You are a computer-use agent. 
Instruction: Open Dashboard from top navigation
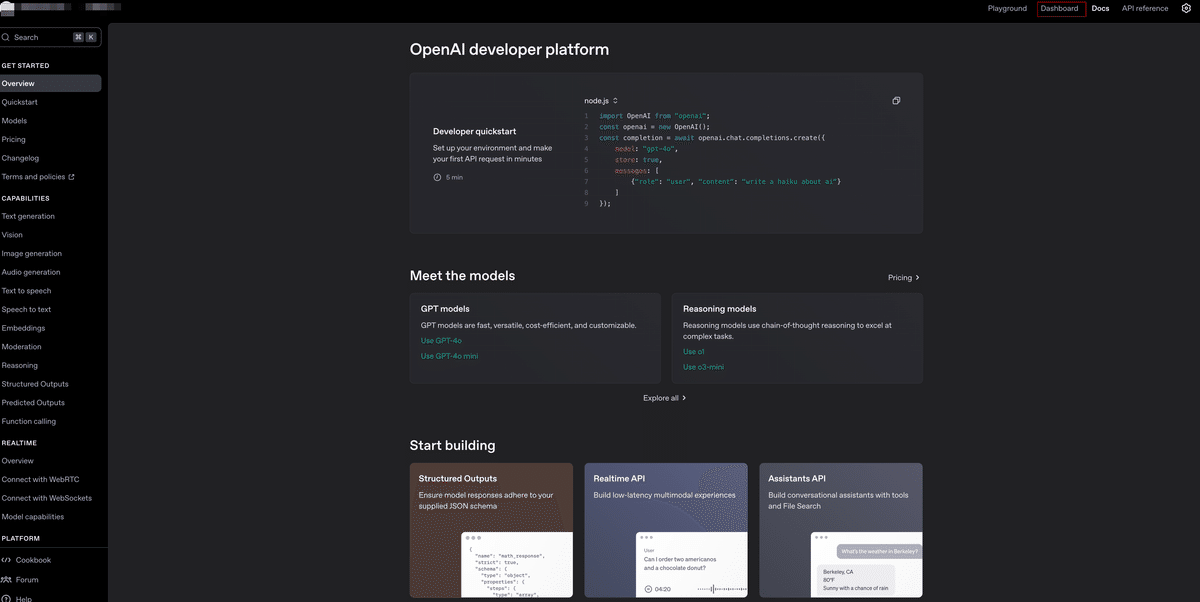click(x=1060, y=8)
